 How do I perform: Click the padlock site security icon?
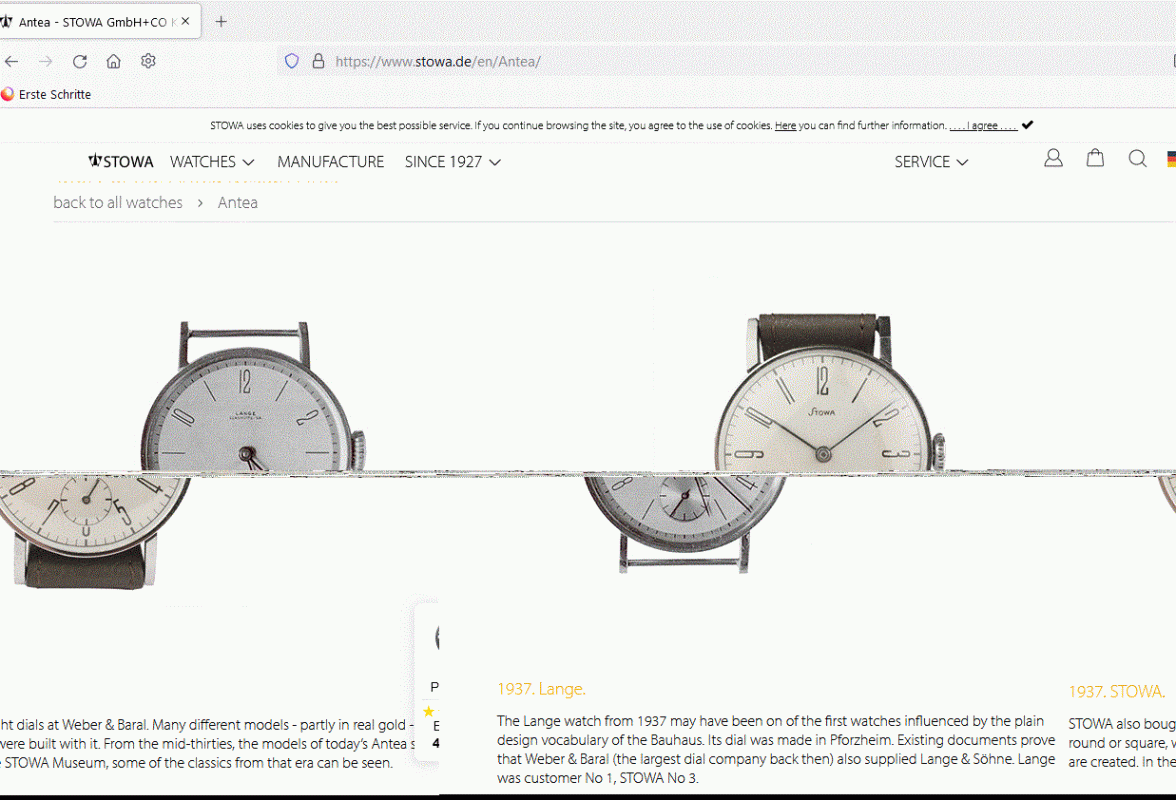[318, 61]
